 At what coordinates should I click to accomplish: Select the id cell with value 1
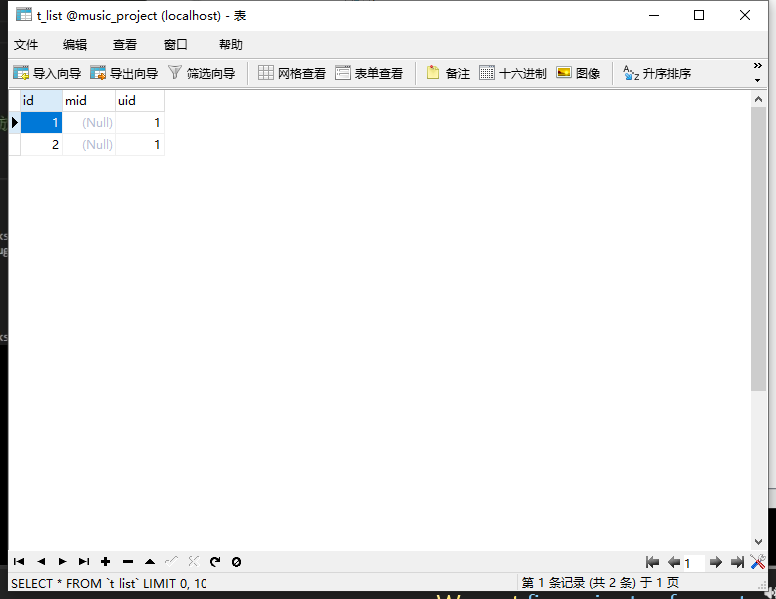(42, 122)
